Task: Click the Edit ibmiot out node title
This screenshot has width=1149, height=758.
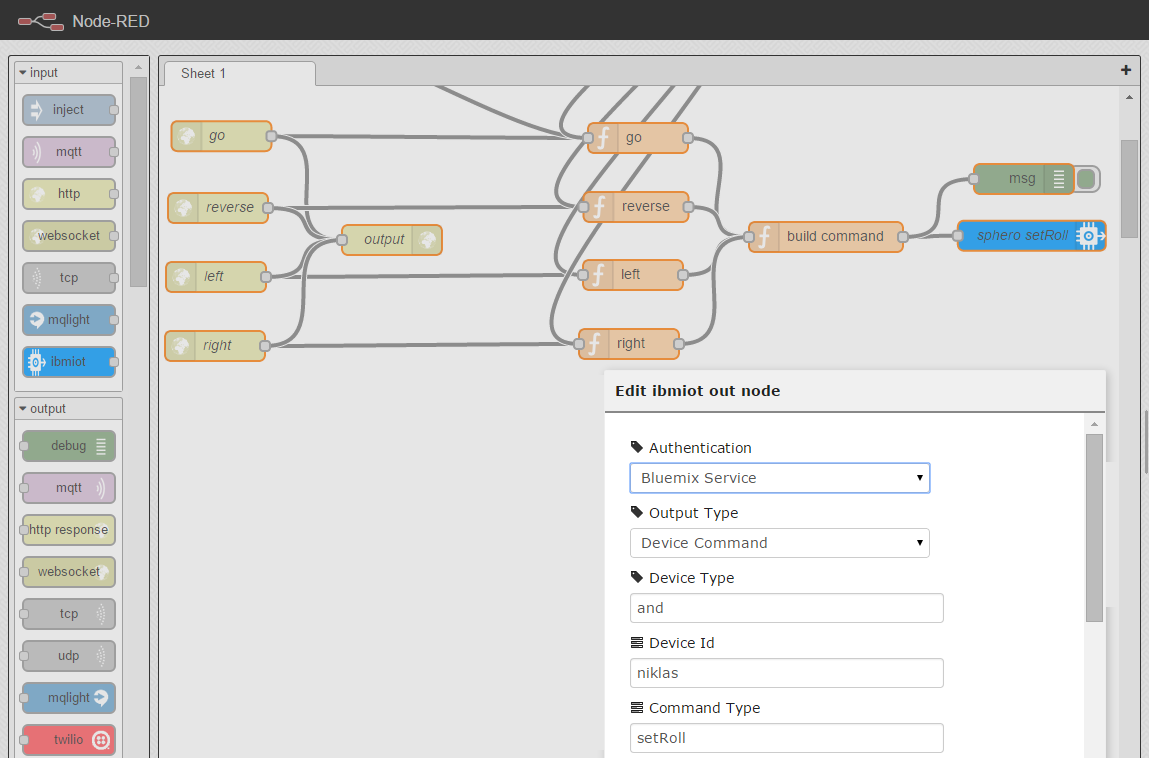Action: (x=698, y=391)
